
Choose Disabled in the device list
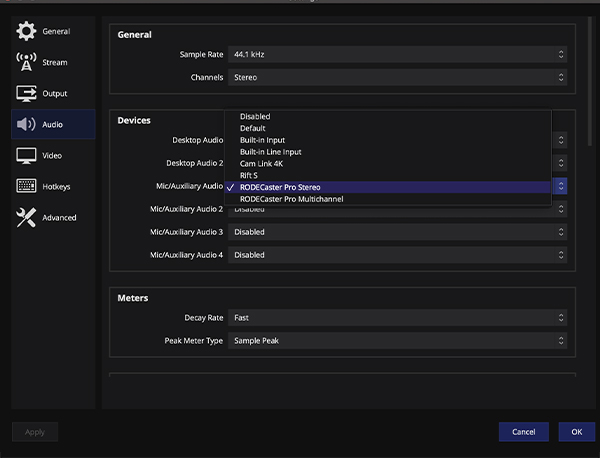[388, 116]
